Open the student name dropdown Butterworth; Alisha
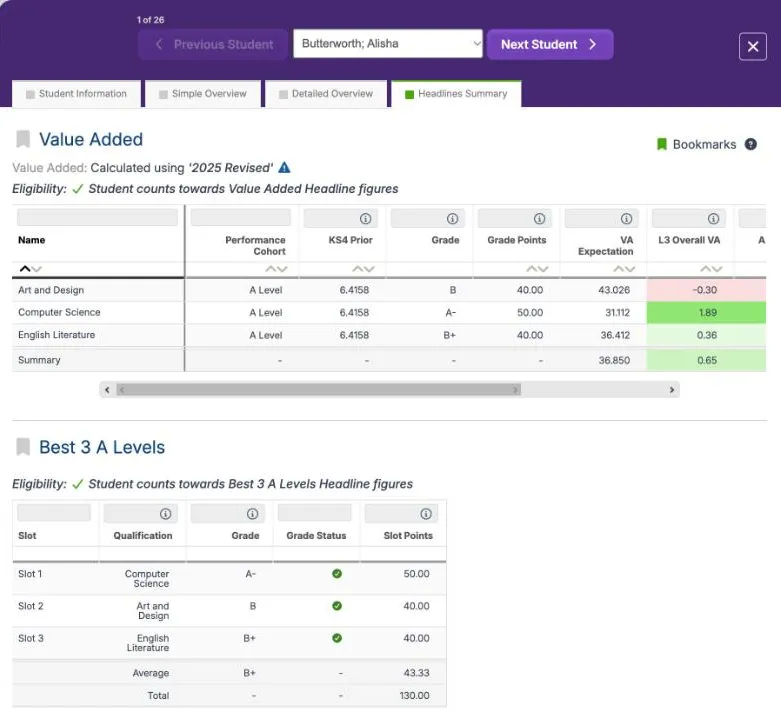The height and width of the screenshot is (712, 781). coord(388,44)
